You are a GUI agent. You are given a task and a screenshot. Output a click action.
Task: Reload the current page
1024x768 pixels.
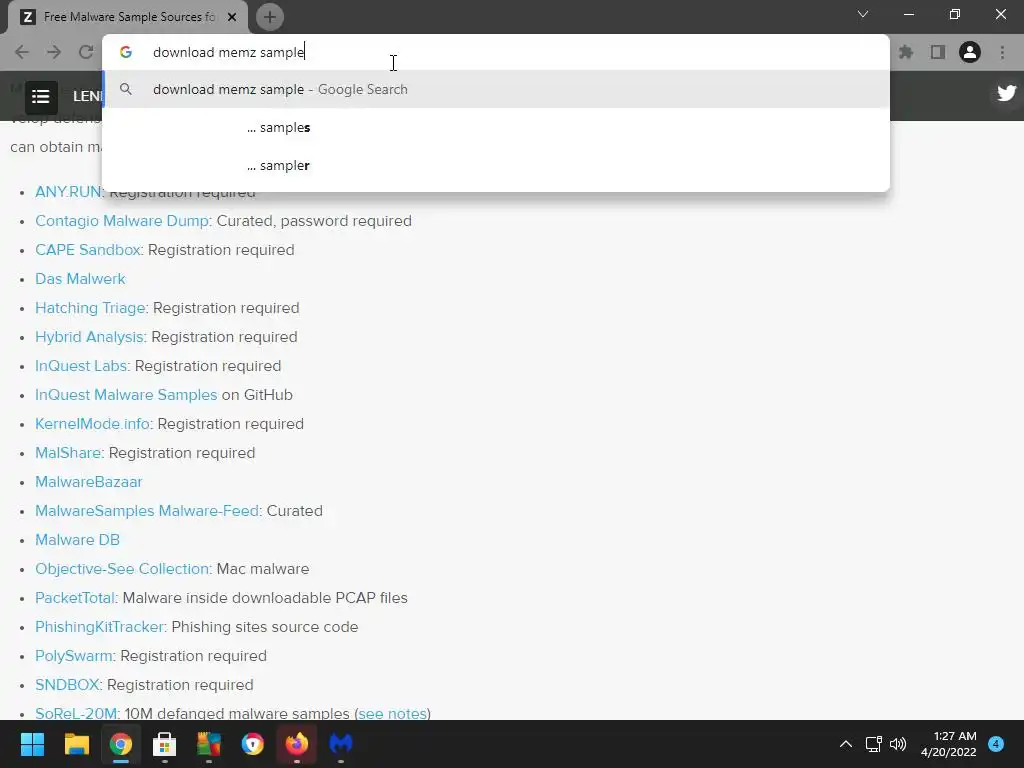point(86,52)
